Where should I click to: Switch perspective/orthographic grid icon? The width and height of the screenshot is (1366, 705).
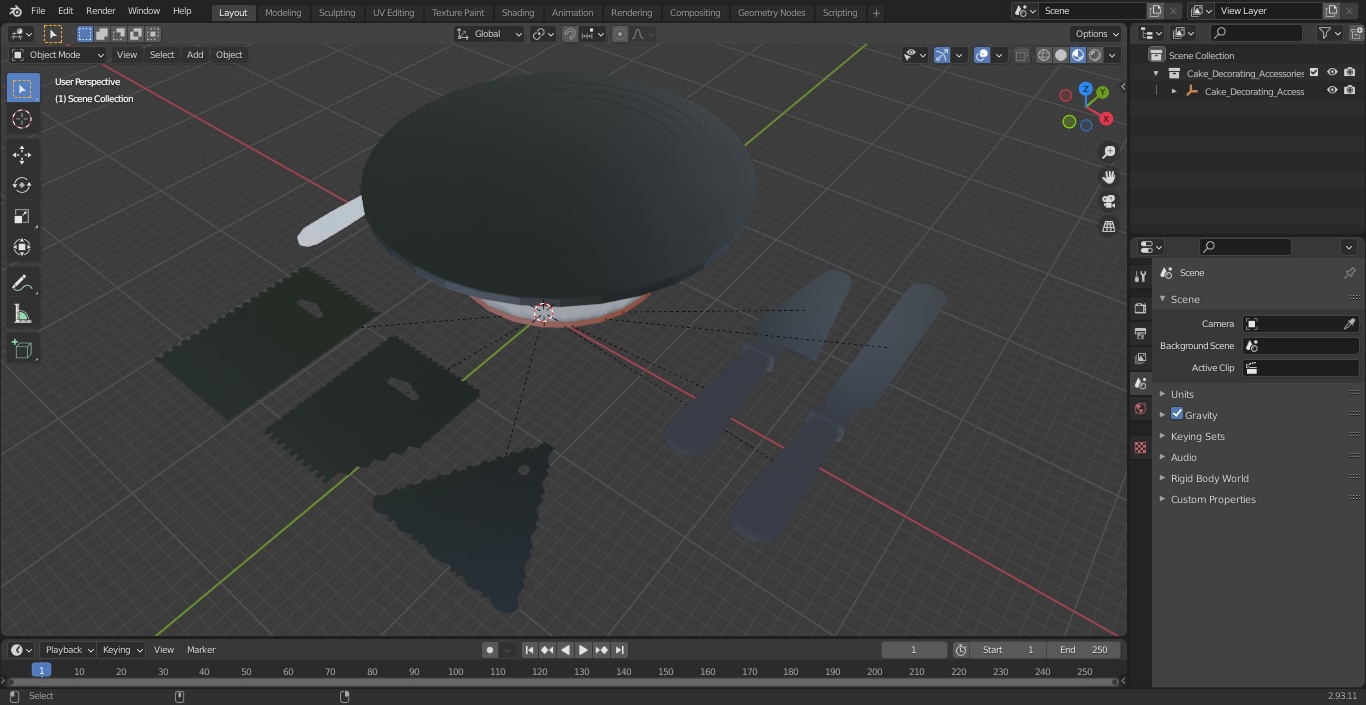pos(1108,227)
